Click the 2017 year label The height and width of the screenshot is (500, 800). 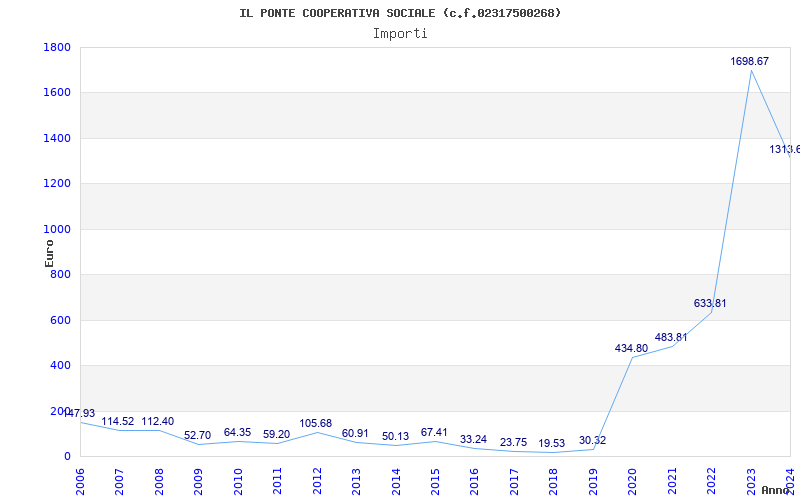(514, 481)
